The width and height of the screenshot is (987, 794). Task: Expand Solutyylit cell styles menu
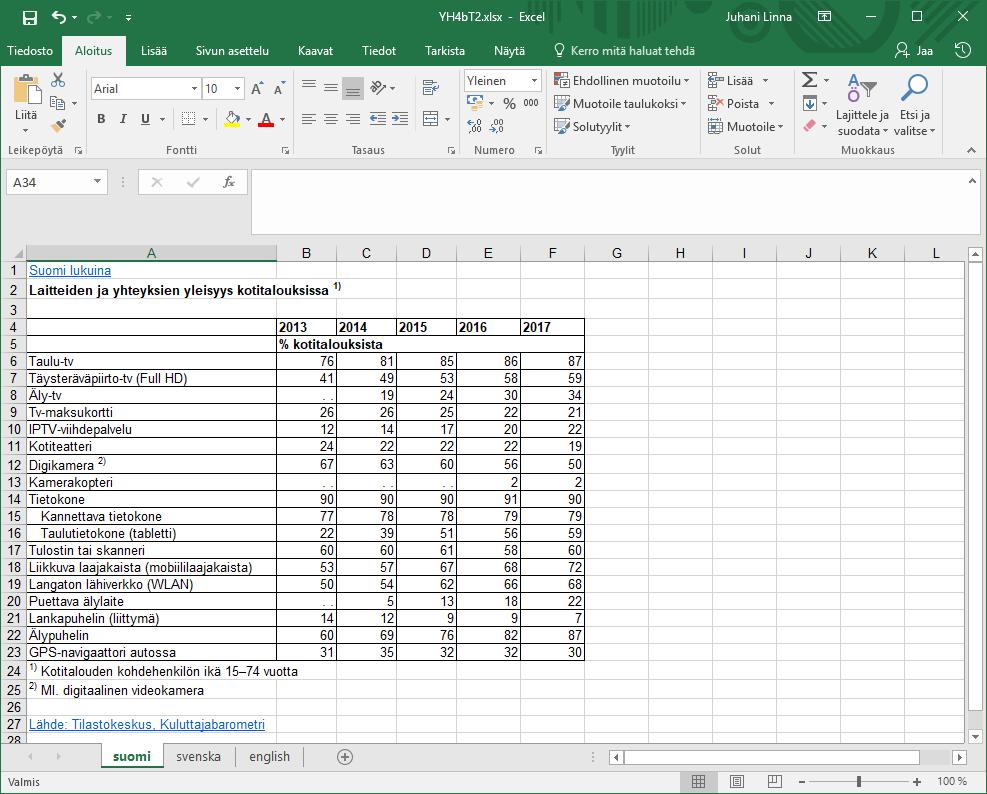pyautogui.click(x=592, y=127)
